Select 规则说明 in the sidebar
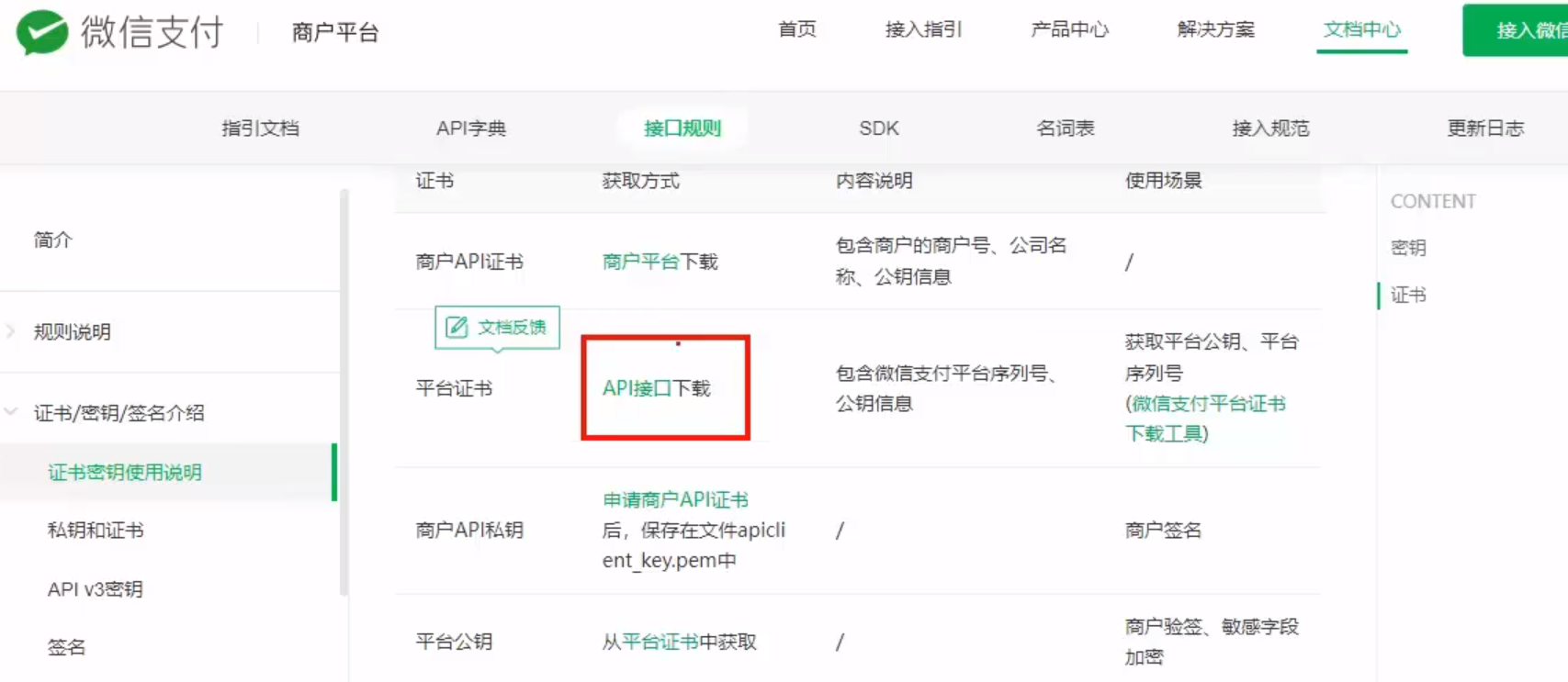The height and width of the screenshot is (682, 1568). point(73,331)
